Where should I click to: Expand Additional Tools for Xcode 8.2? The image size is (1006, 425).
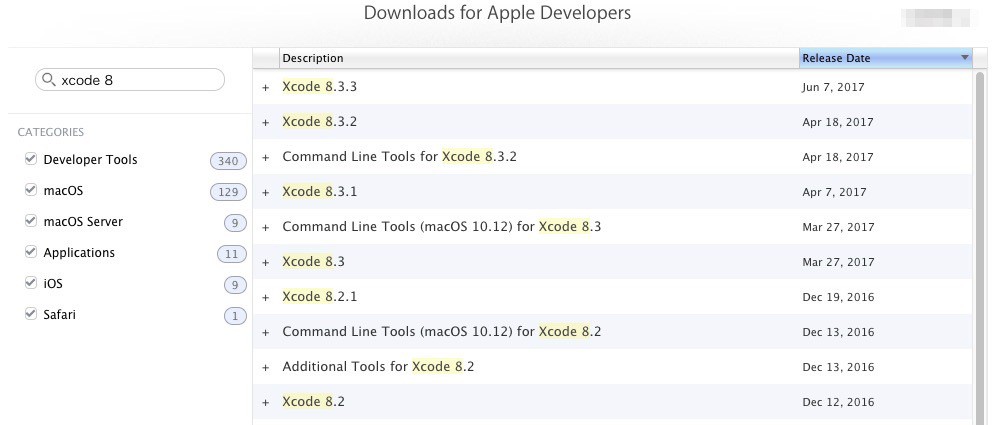tap(266, 368)
